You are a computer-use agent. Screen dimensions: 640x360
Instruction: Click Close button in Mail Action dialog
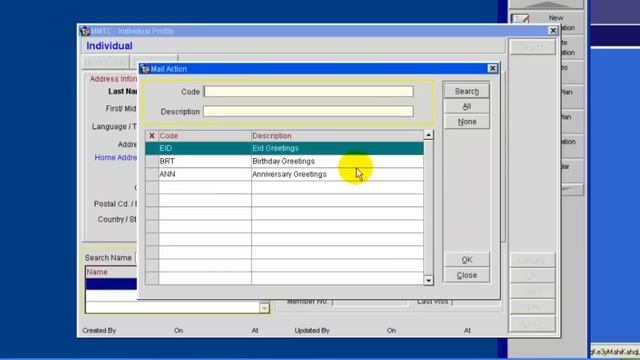pyautogui.click(x=467, y=275)
